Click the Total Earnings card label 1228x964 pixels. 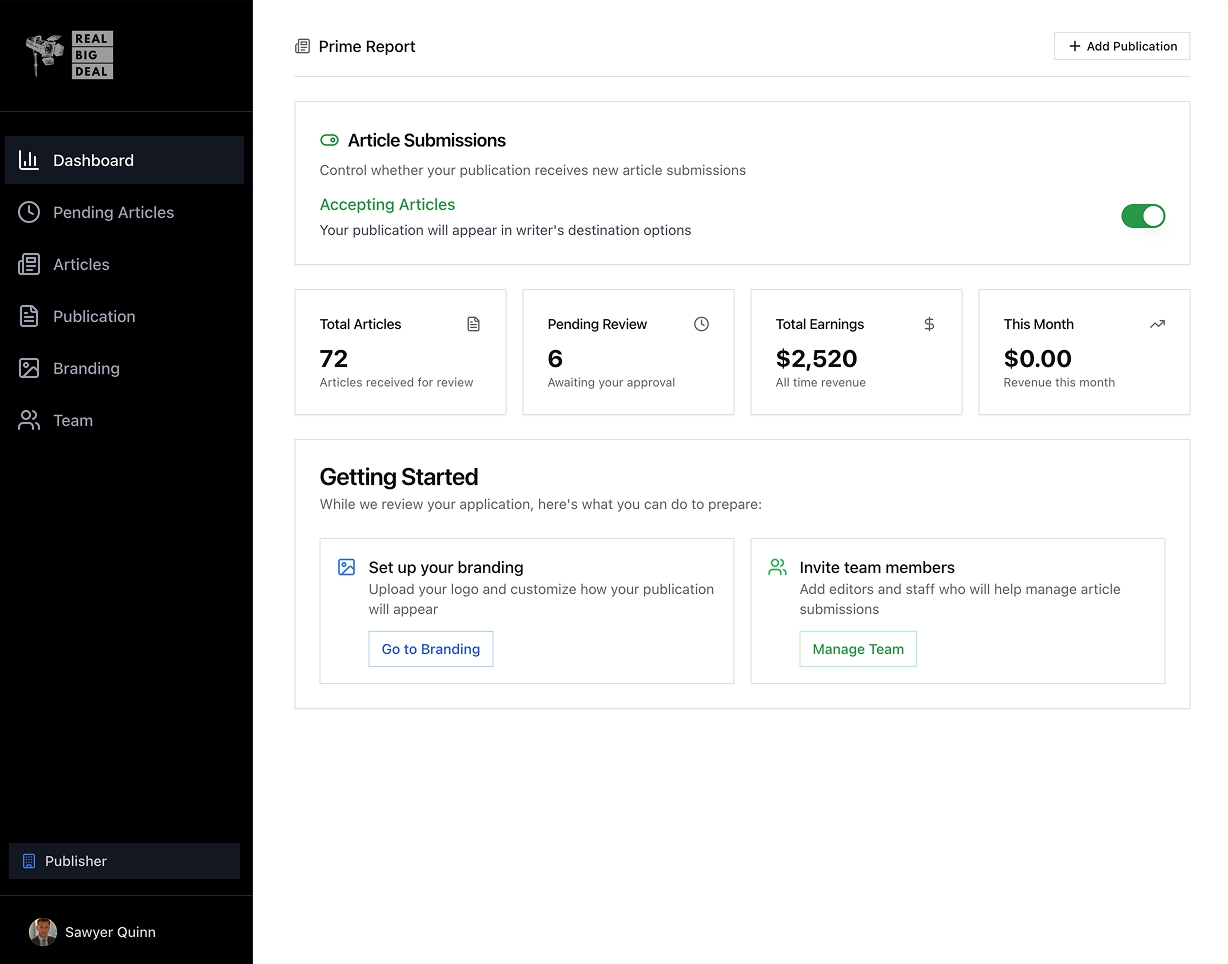[820, 324]
